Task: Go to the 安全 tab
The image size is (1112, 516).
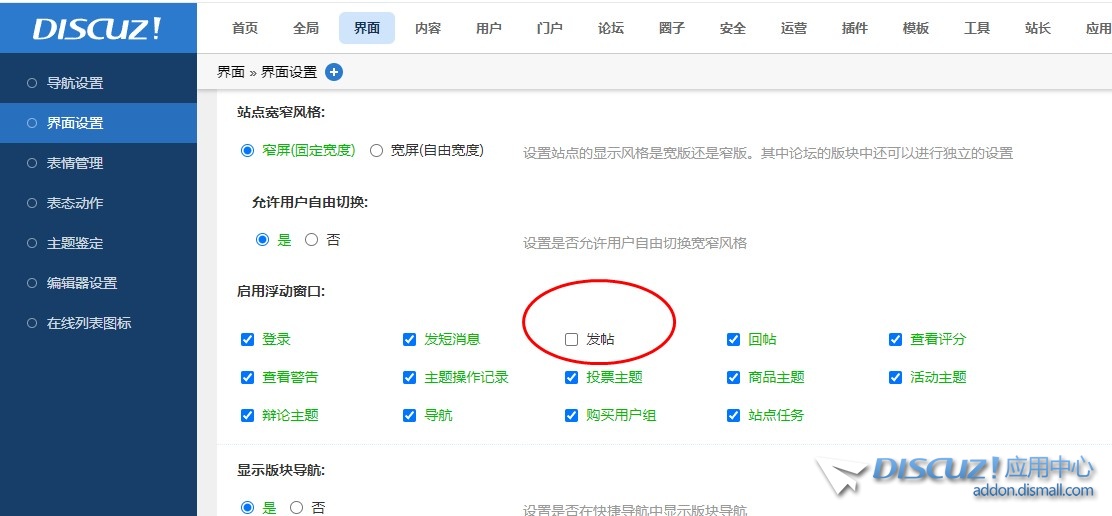Action: [733, 28]
